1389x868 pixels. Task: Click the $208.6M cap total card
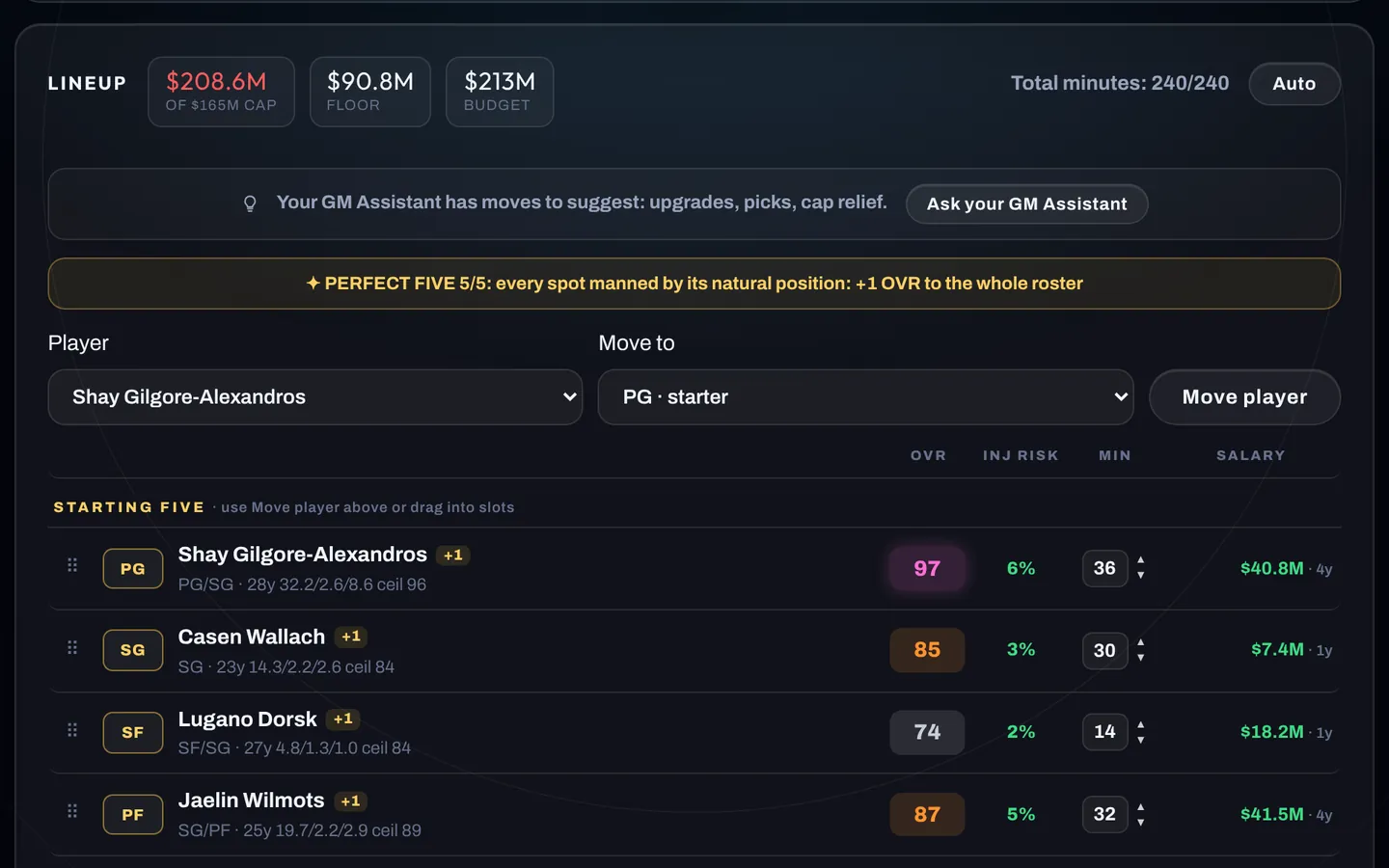221,92
